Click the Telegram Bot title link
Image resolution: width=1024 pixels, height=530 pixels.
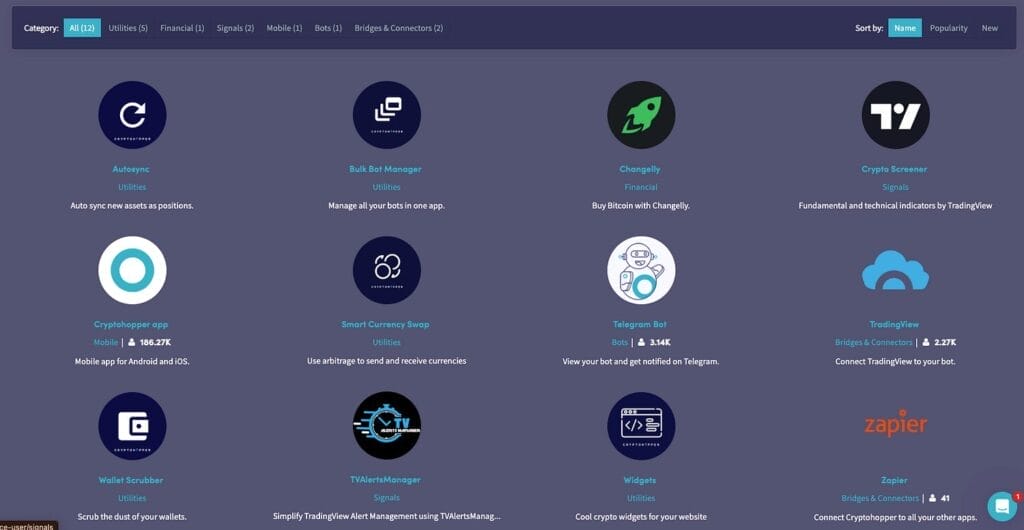pos(640,324)
